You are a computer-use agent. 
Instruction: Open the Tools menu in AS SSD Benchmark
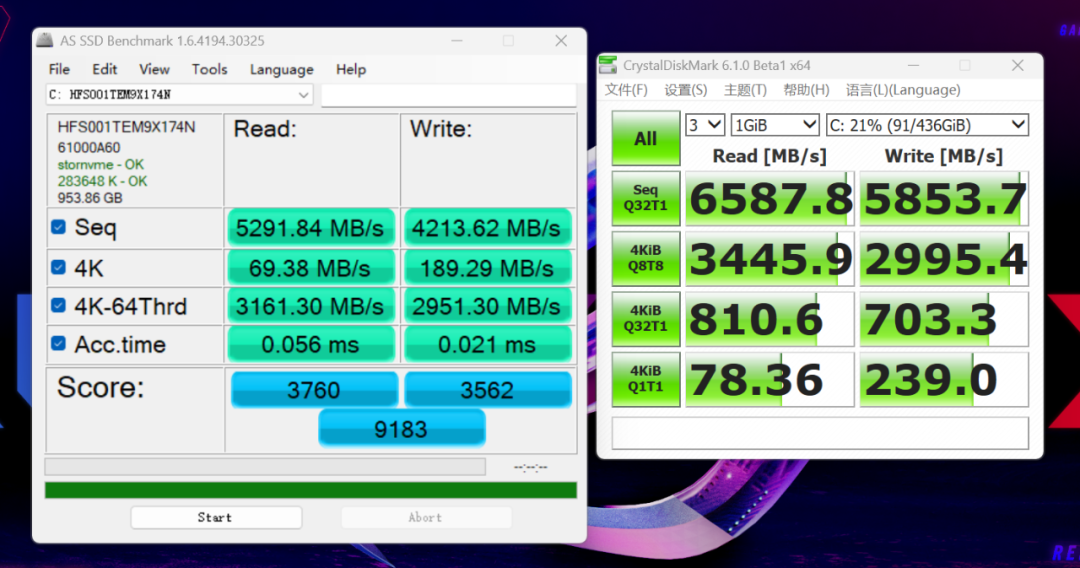tap(209, 69)
